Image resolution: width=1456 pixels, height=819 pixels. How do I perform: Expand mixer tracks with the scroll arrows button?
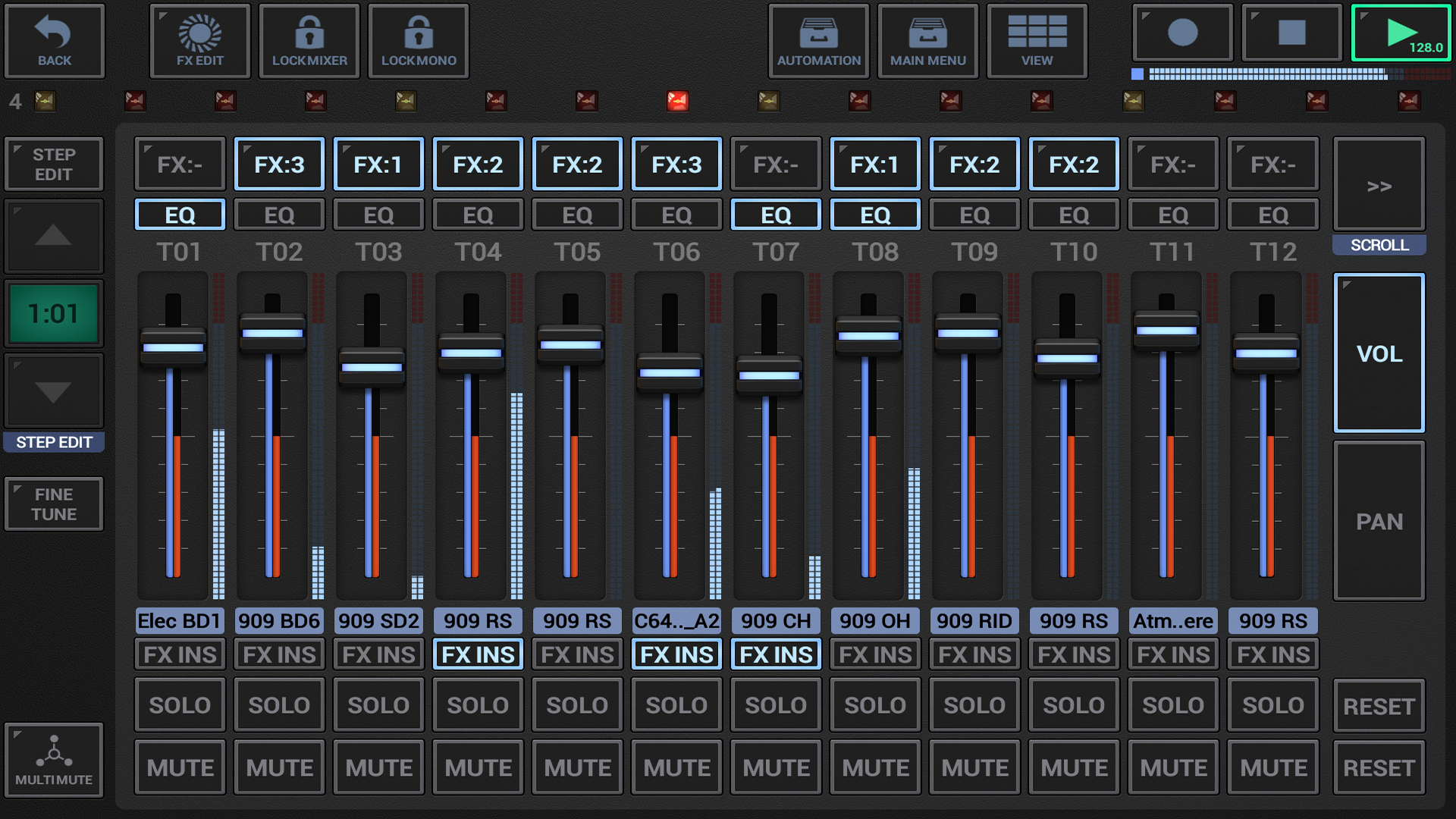coord(1379,187)
